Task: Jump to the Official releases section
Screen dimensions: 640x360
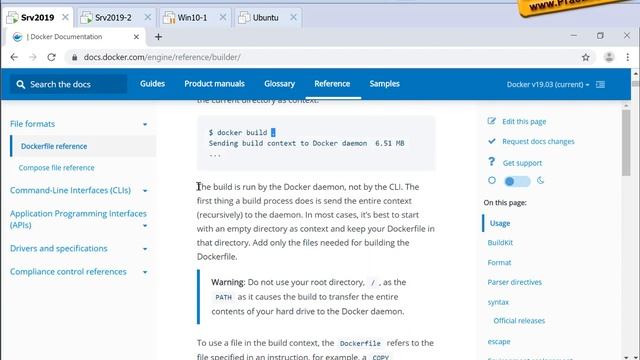Action: click(x=519, y=321)
